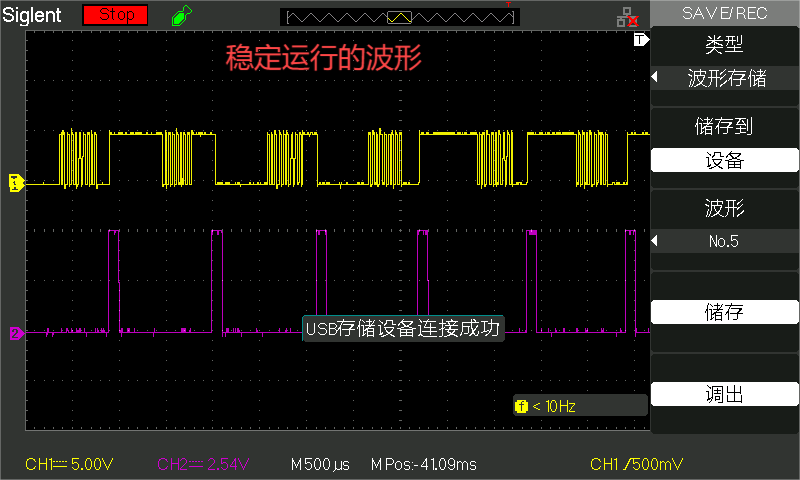Click the green USB probe icon
800x480 pixels.
click(x=182, y=15)
